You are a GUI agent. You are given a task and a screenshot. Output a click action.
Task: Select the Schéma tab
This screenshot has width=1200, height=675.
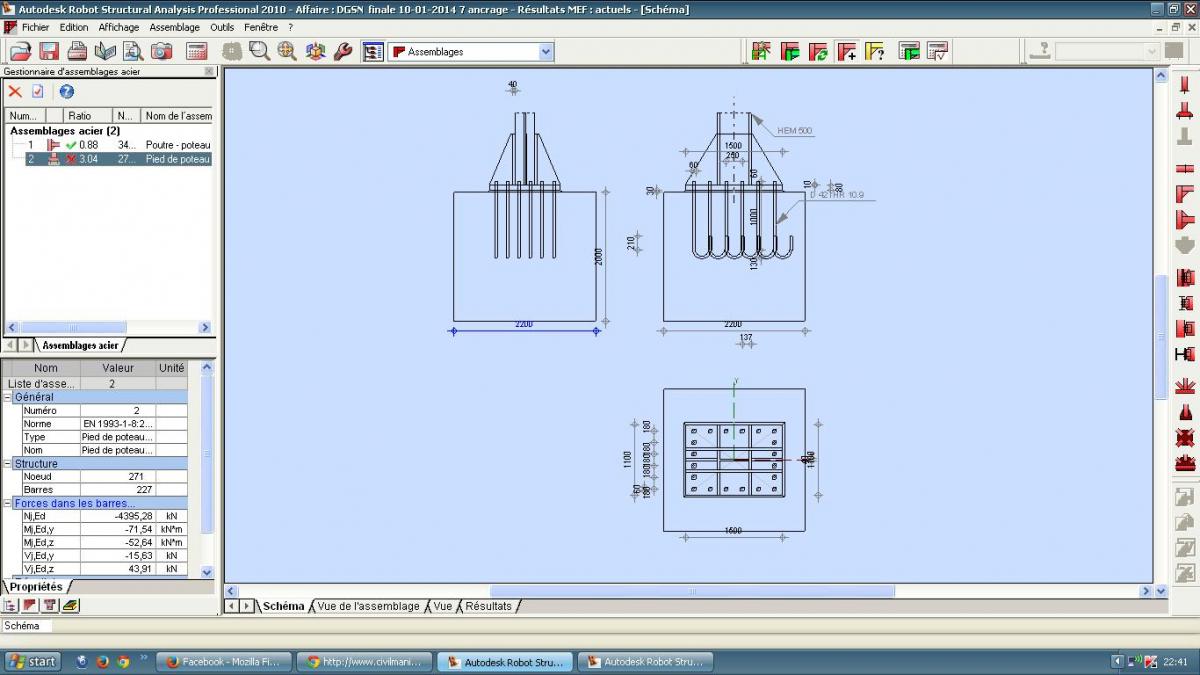click(284, 606)
